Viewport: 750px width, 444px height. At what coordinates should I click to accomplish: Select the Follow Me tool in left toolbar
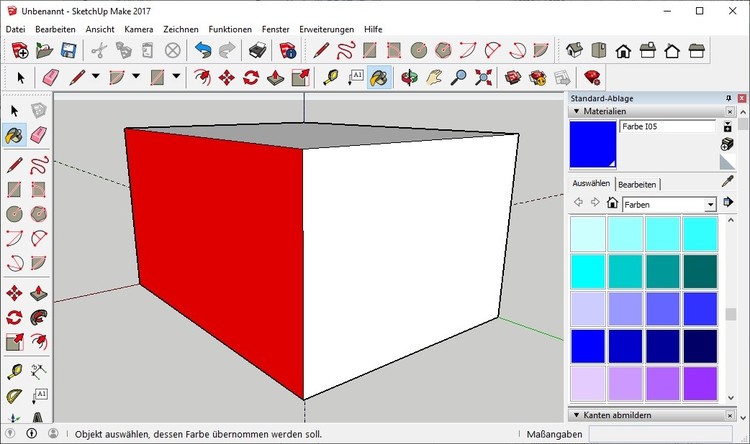point(39,317)
